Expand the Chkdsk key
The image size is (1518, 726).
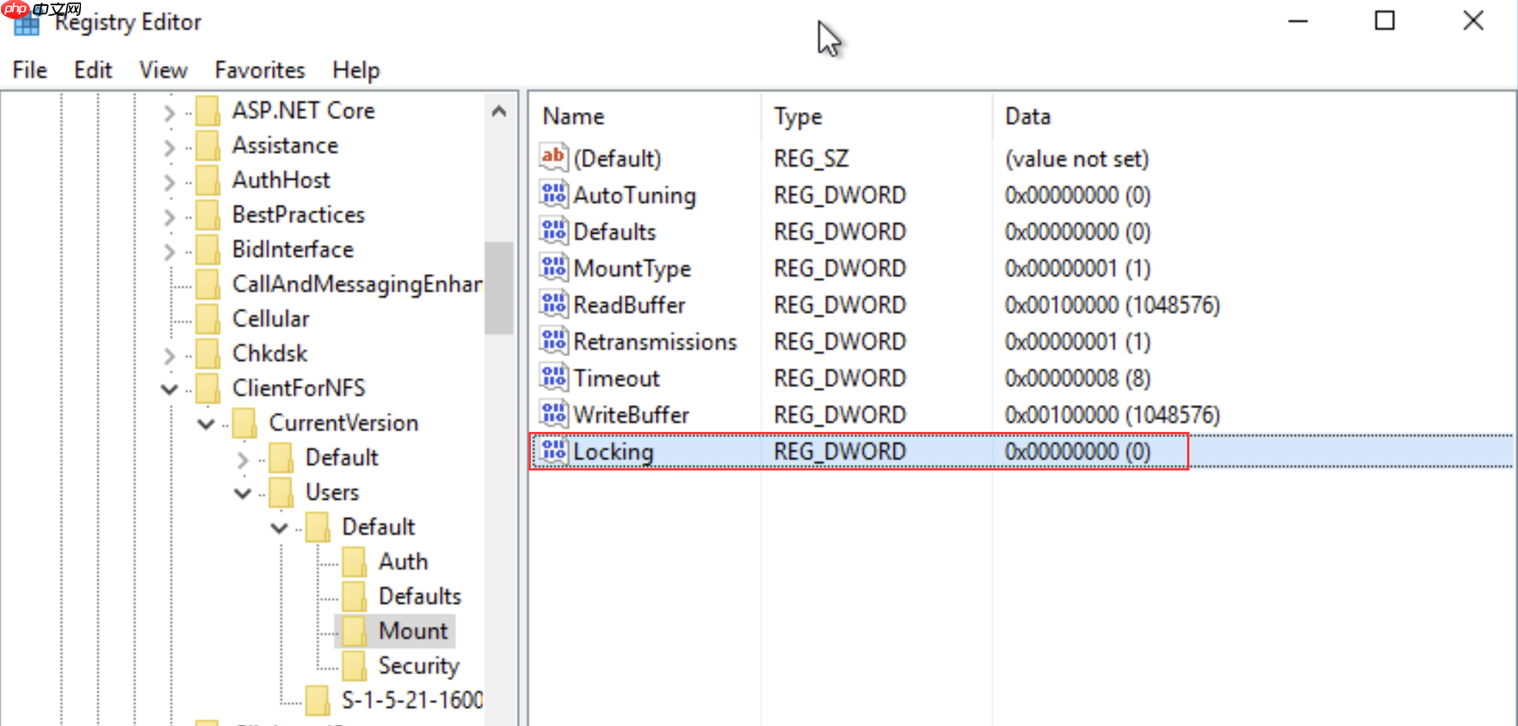170,356
